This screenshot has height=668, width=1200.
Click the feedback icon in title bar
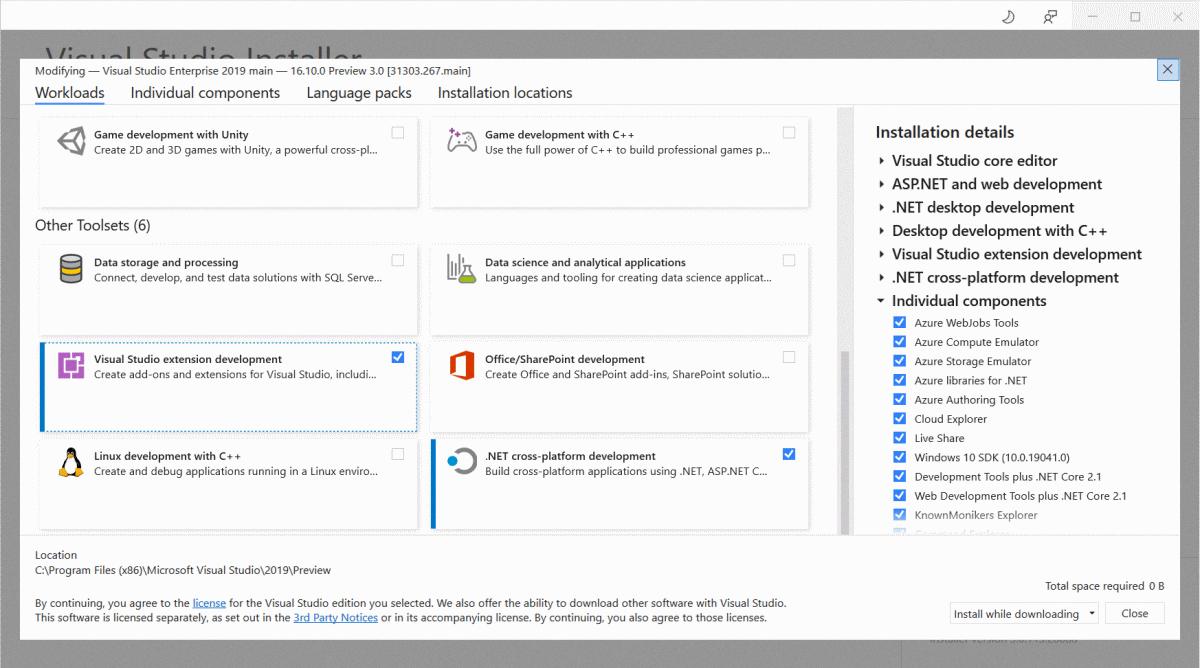[1050, 16]
